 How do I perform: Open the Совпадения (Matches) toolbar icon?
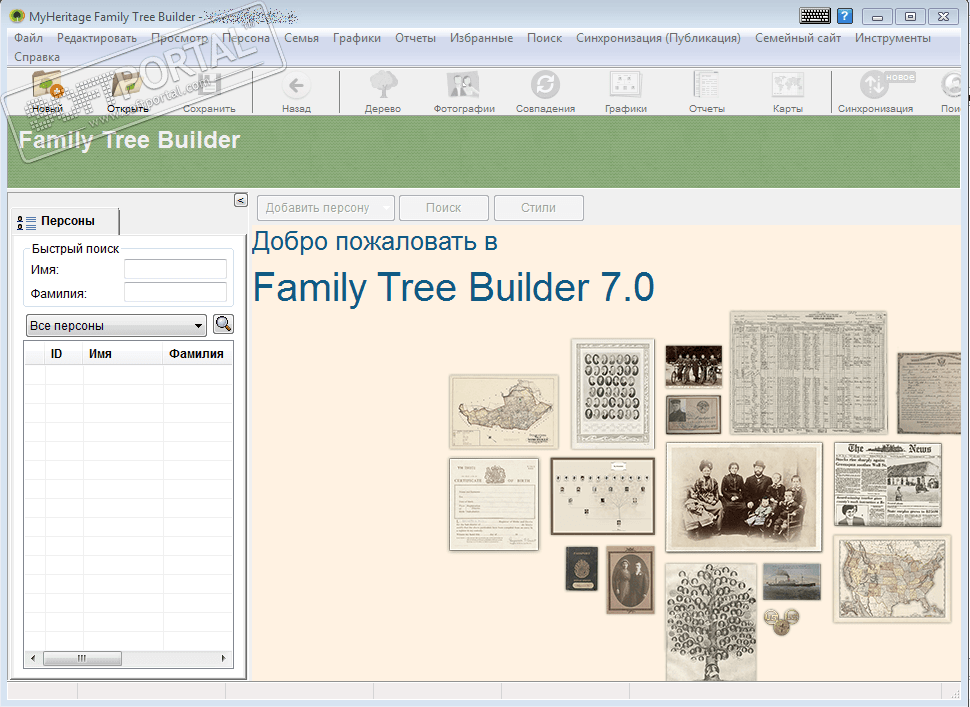point(545,85)
